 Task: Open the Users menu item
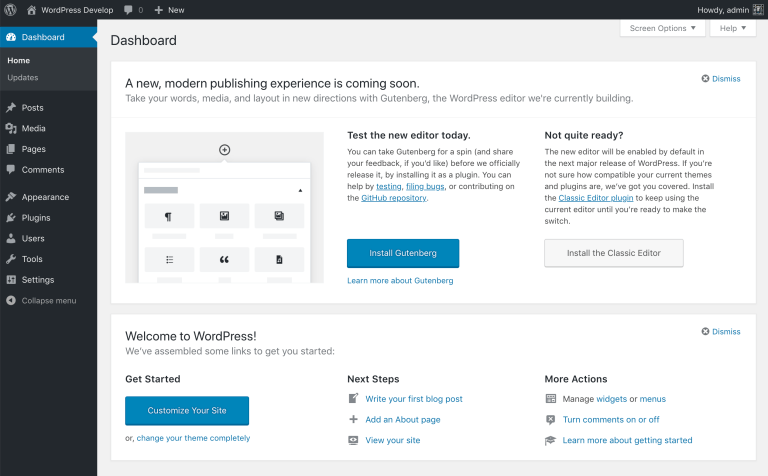[x=33, y=239]
